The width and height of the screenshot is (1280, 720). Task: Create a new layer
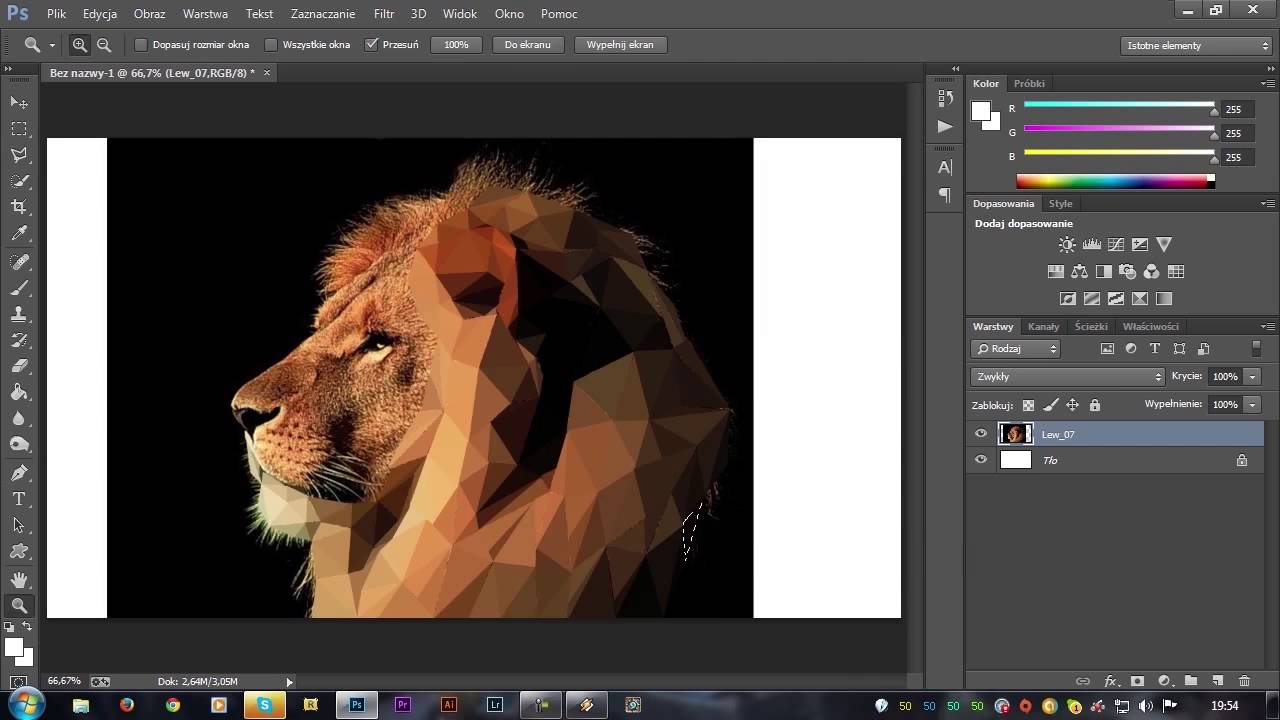1217,681
